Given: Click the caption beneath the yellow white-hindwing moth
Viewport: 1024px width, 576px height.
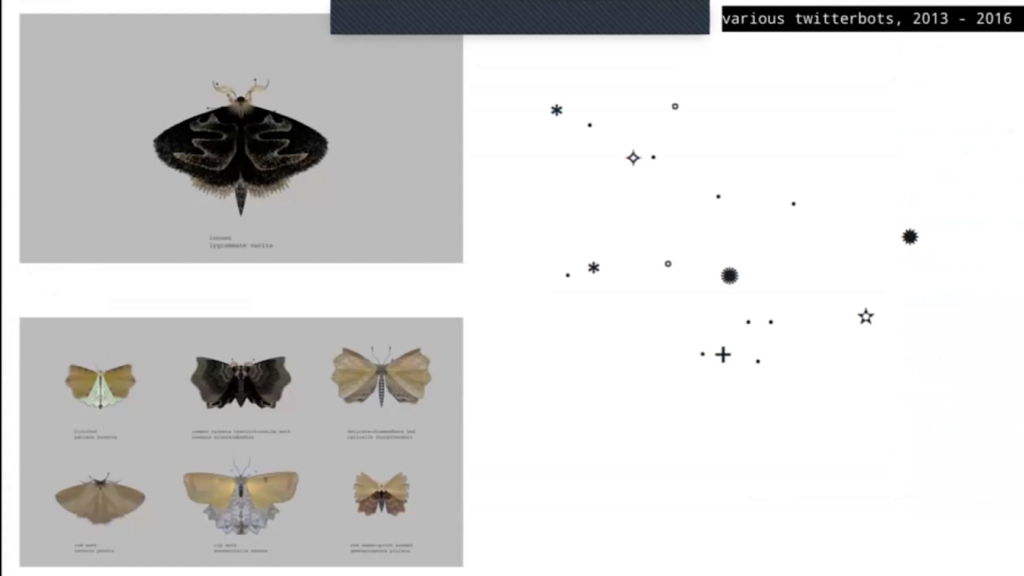Looking at the screenshot, I should pyautogui.click(x=240, y=548).
